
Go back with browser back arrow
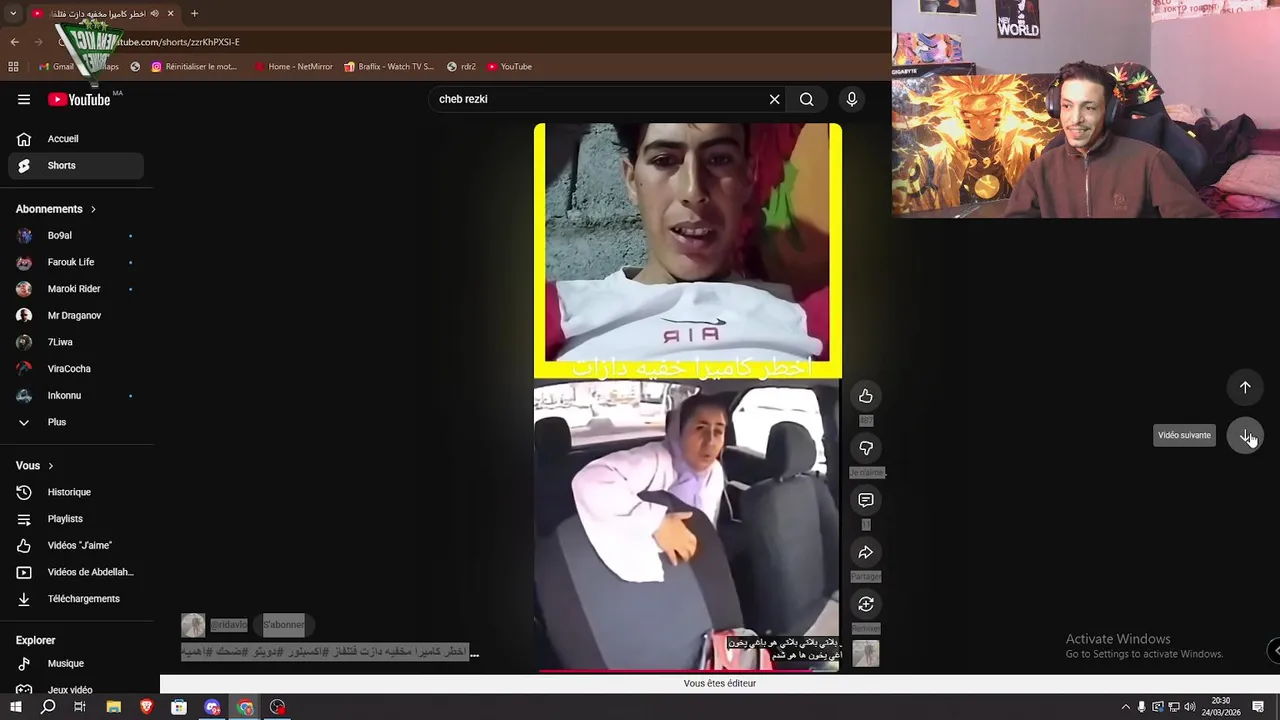click(x=14, y=42)
